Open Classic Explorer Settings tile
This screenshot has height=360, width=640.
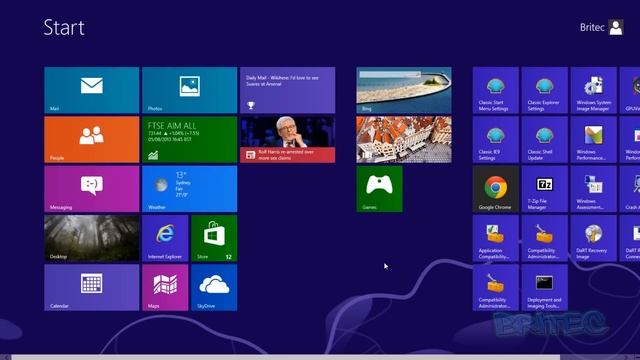pos(544,90)
